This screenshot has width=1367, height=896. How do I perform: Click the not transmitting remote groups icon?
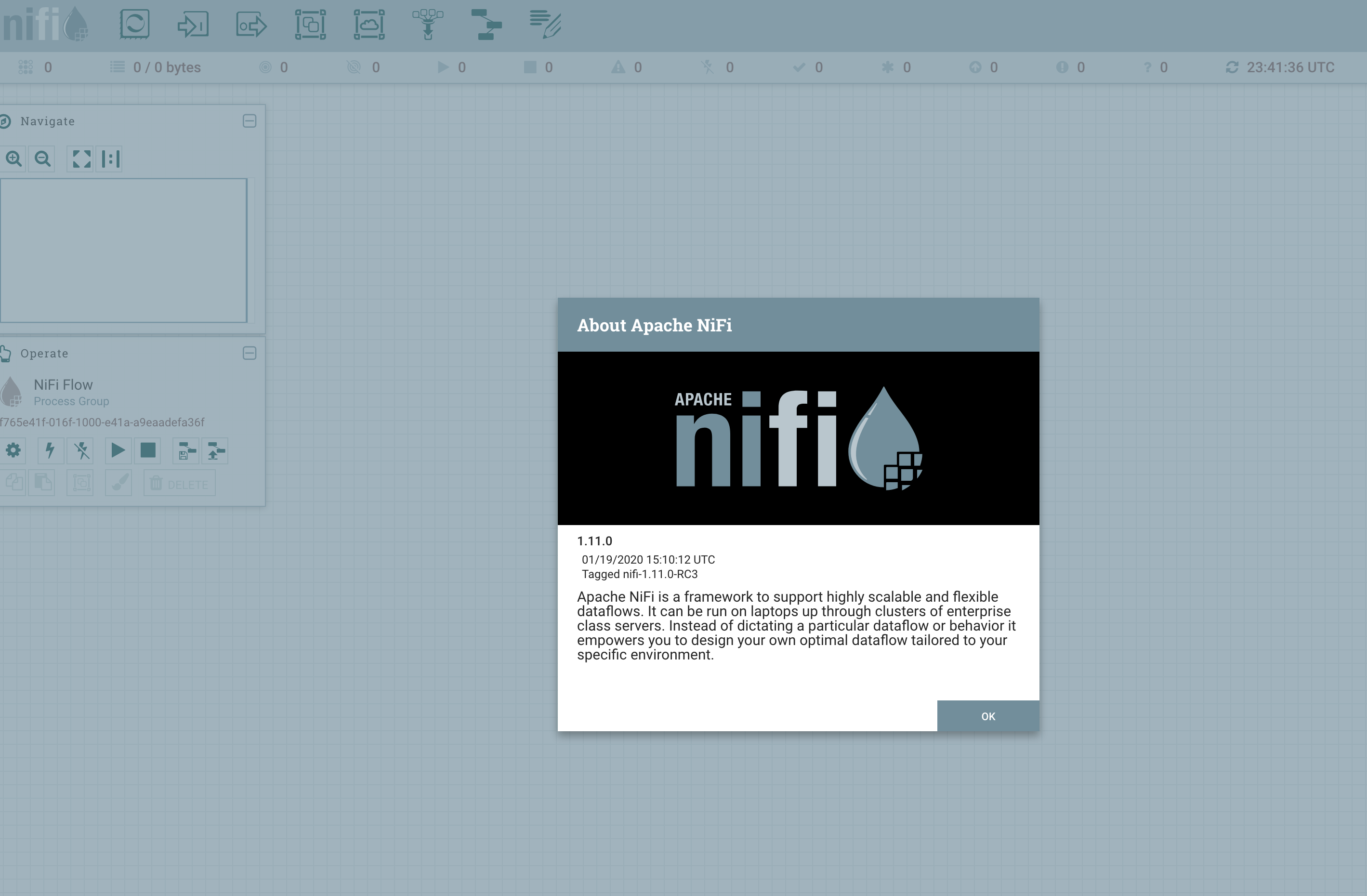[354, 67]
